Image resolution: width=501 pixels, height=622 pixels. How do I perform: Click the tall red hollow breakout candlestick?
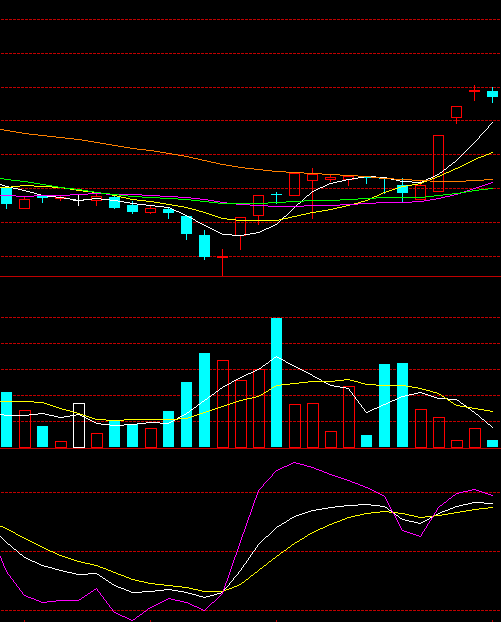coord(438,163)
